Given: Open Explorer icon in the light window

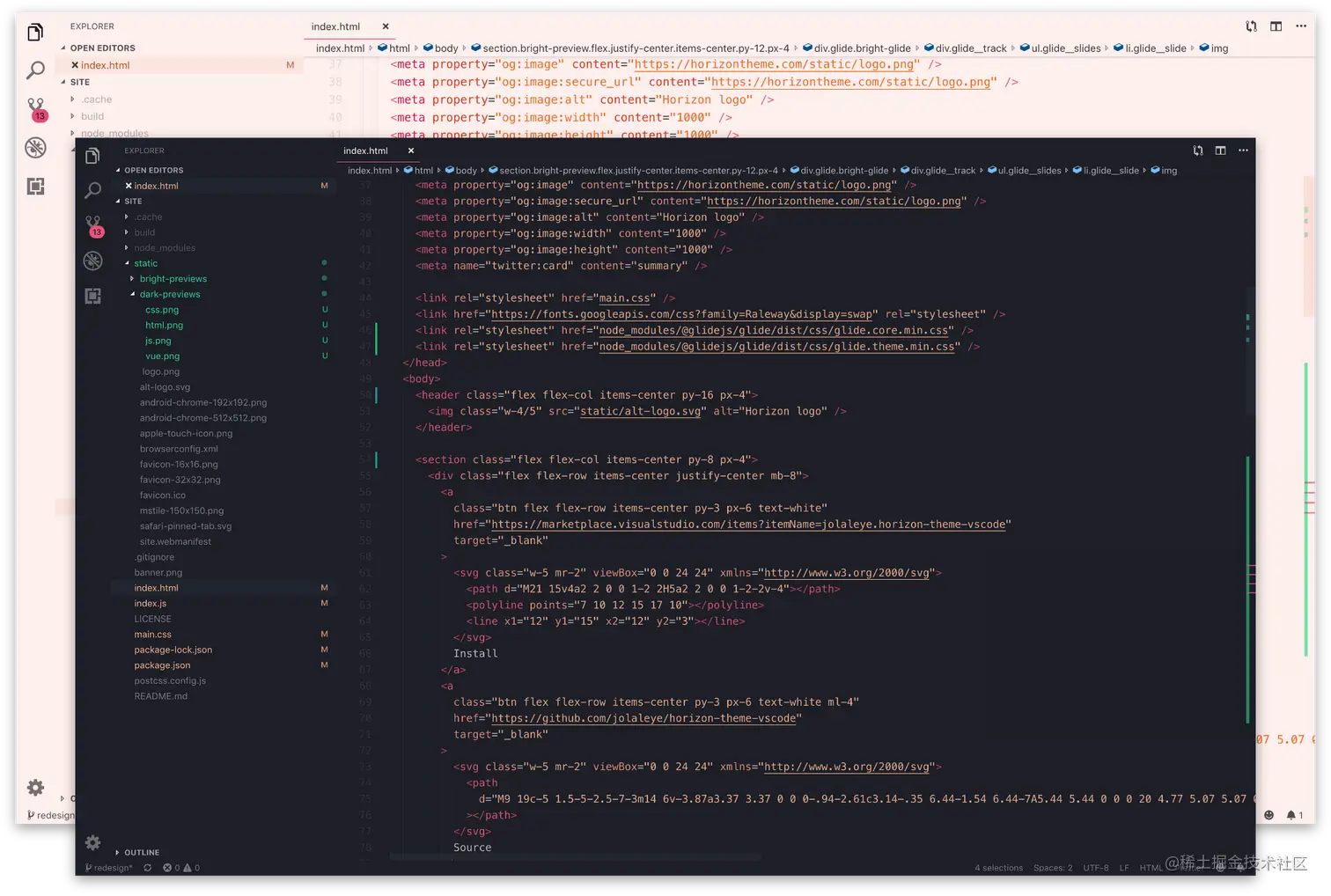Looking at the screenshot, I should click(35, 33).
